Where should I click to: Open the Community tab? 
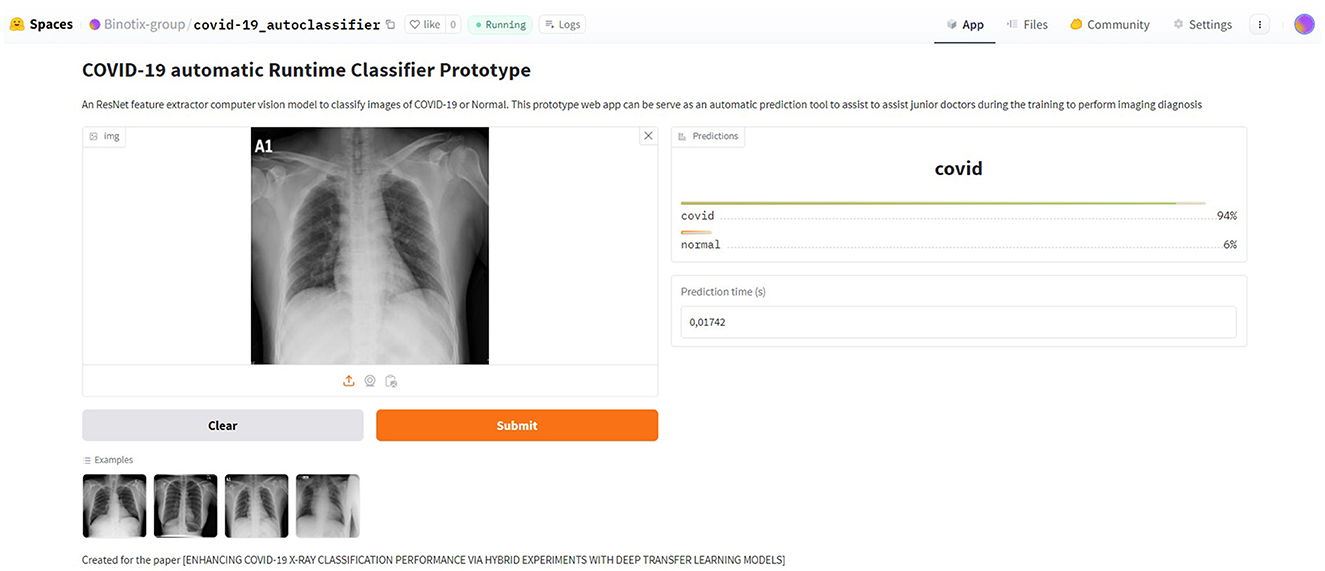[x=1110, y=24]
